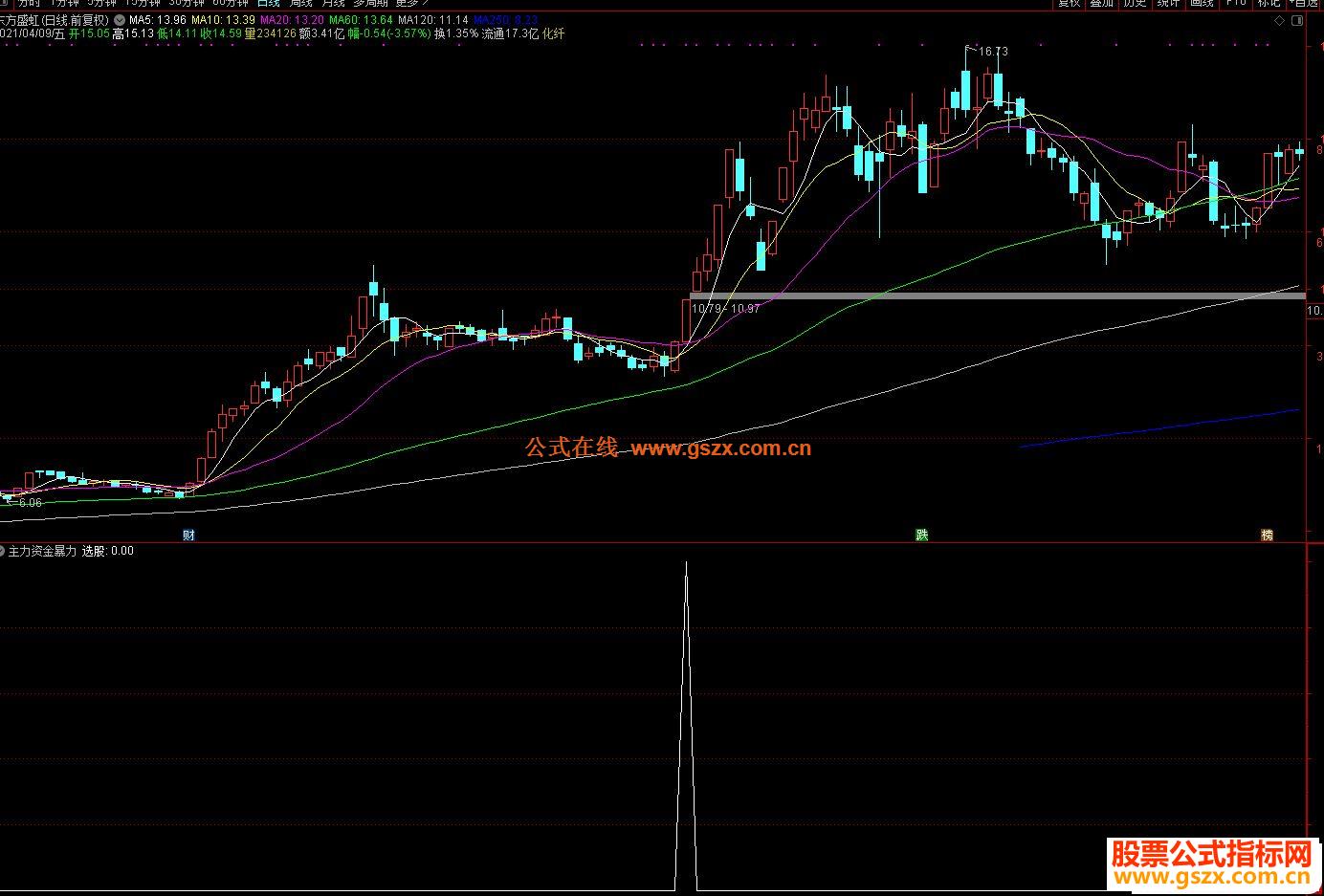Click the gray gap band on the chart

997,295
